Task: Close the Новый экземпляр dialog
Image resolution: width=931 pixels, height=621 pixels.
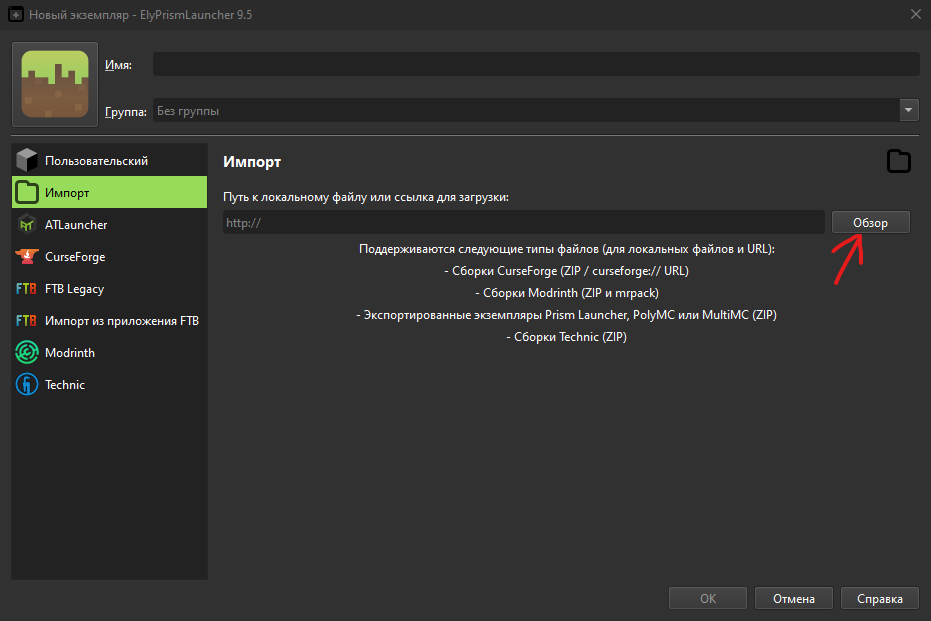Action: pos(916,14)
